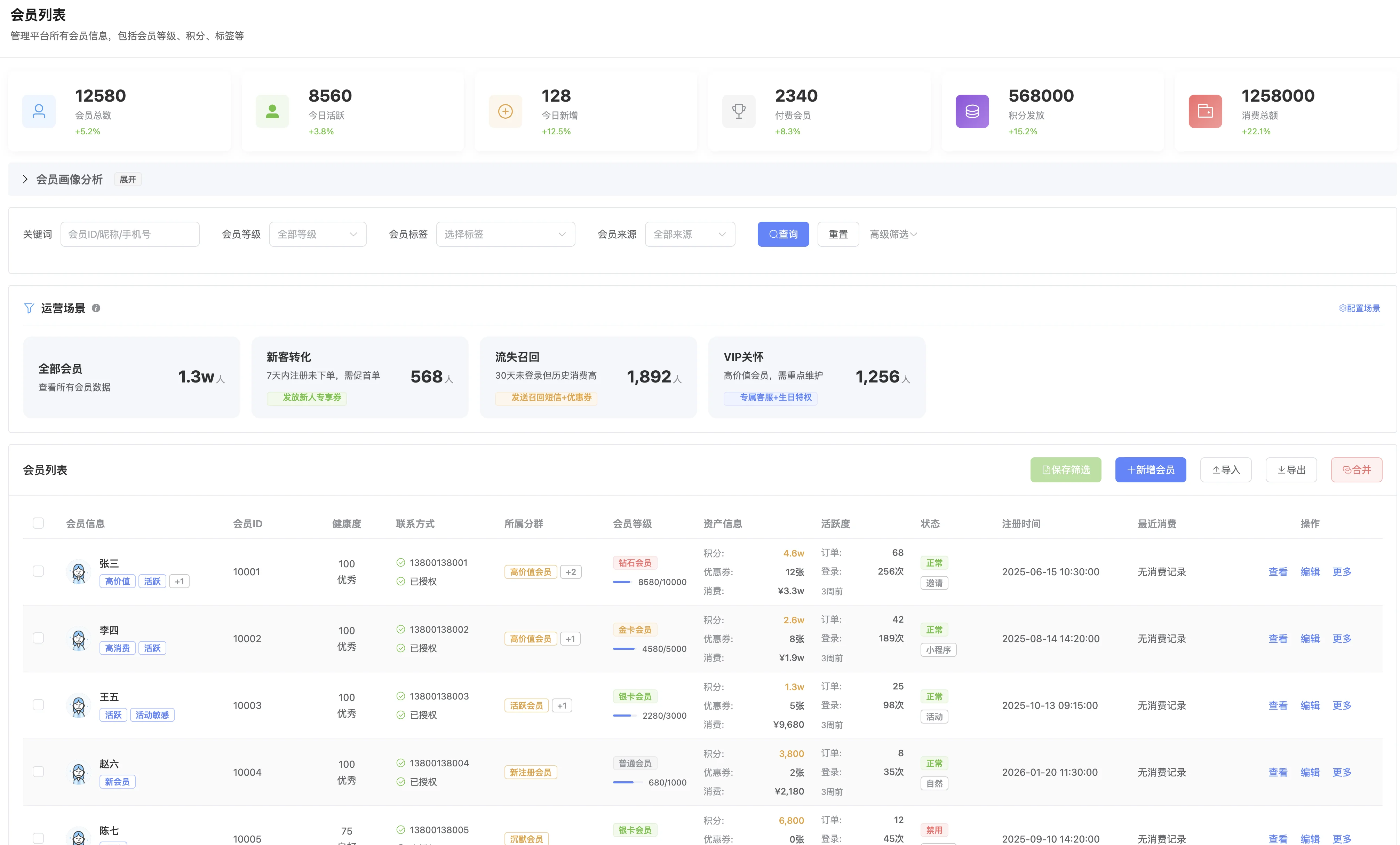Open the 会员等级 全部等级 dropdown

coord(318,234)
